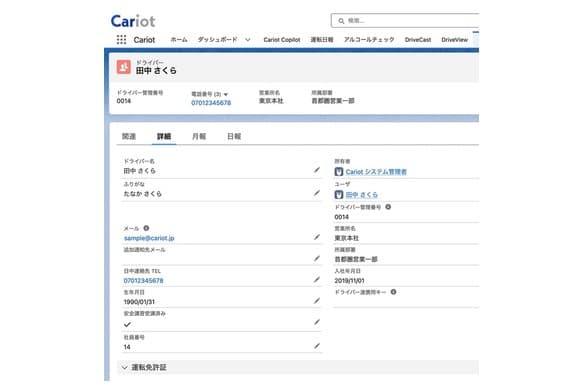Screen dimensions: 580x392
Task: Click 首都圏営業一部 in the header
Action: 333,101
